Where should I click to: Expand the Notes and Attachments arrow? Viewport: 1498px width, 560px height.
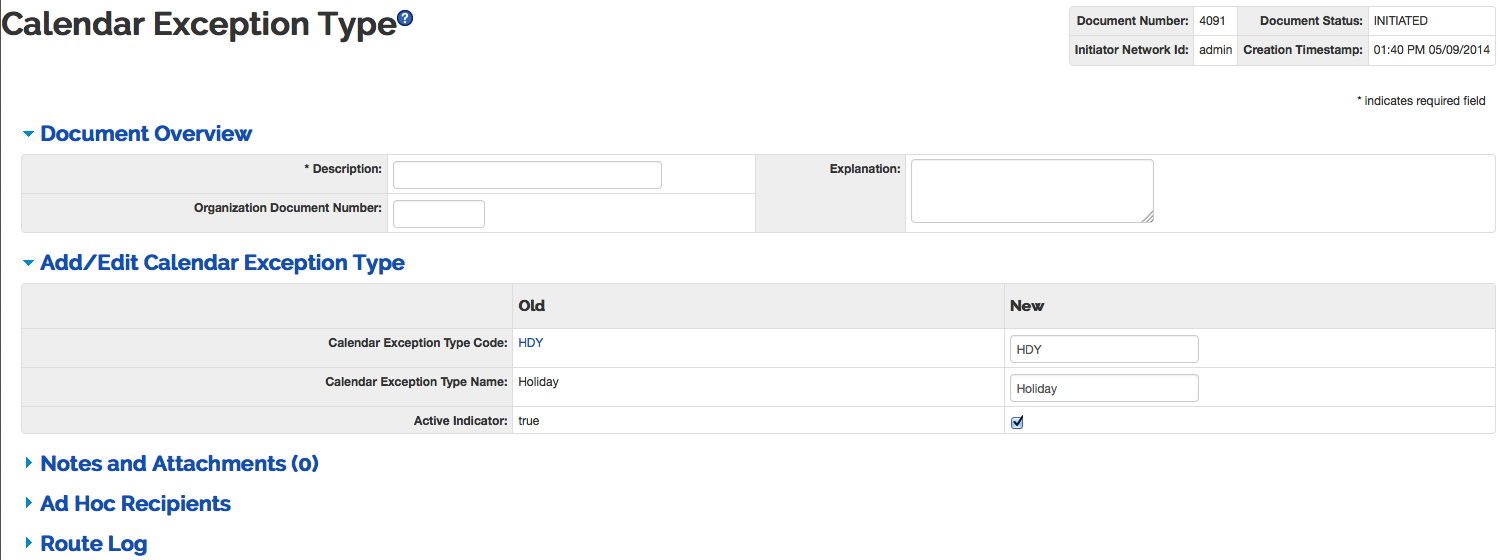(x=28, y=463)
